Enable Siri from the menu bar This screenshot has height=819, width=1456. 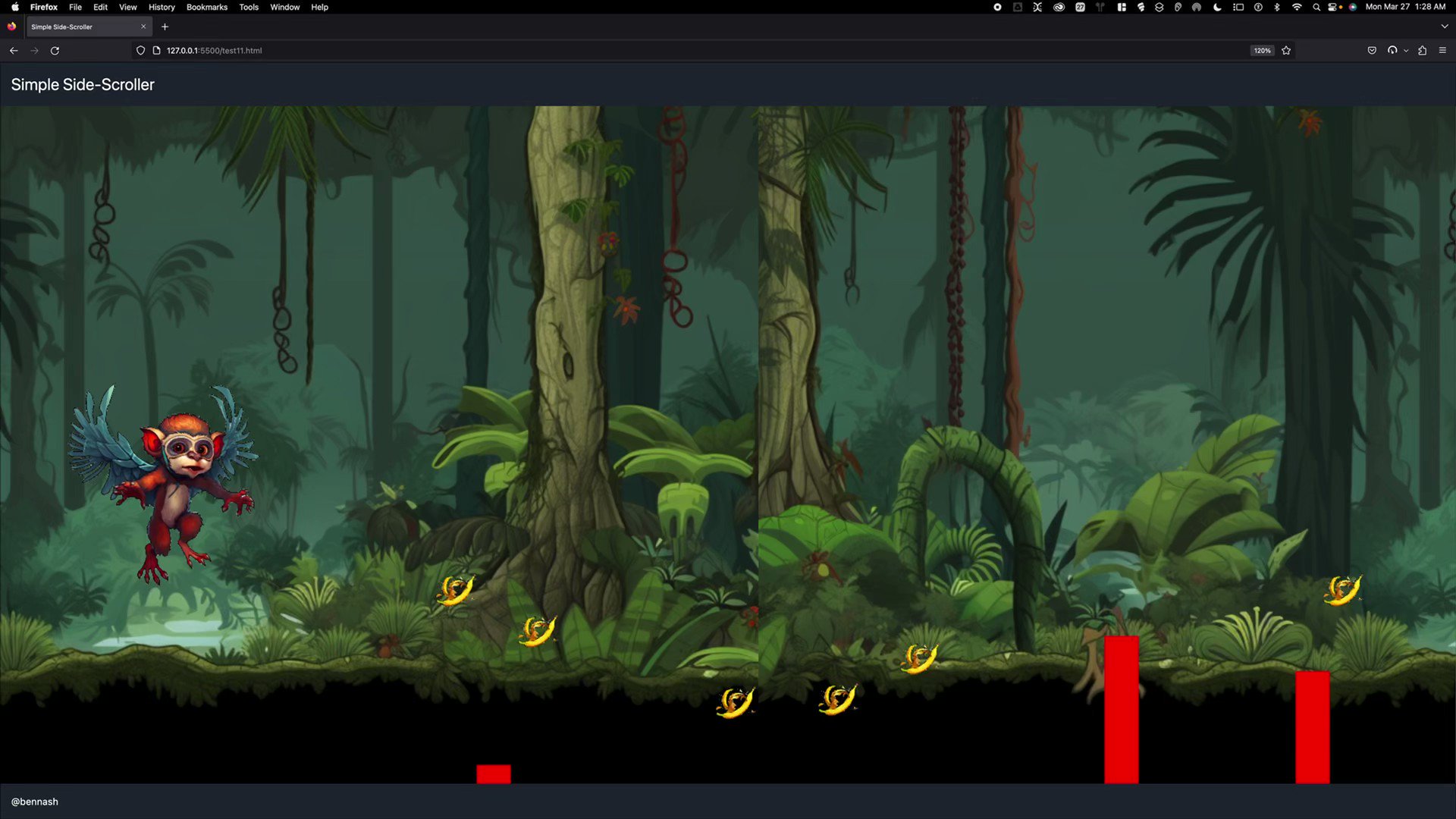(x=1353, y=7)
